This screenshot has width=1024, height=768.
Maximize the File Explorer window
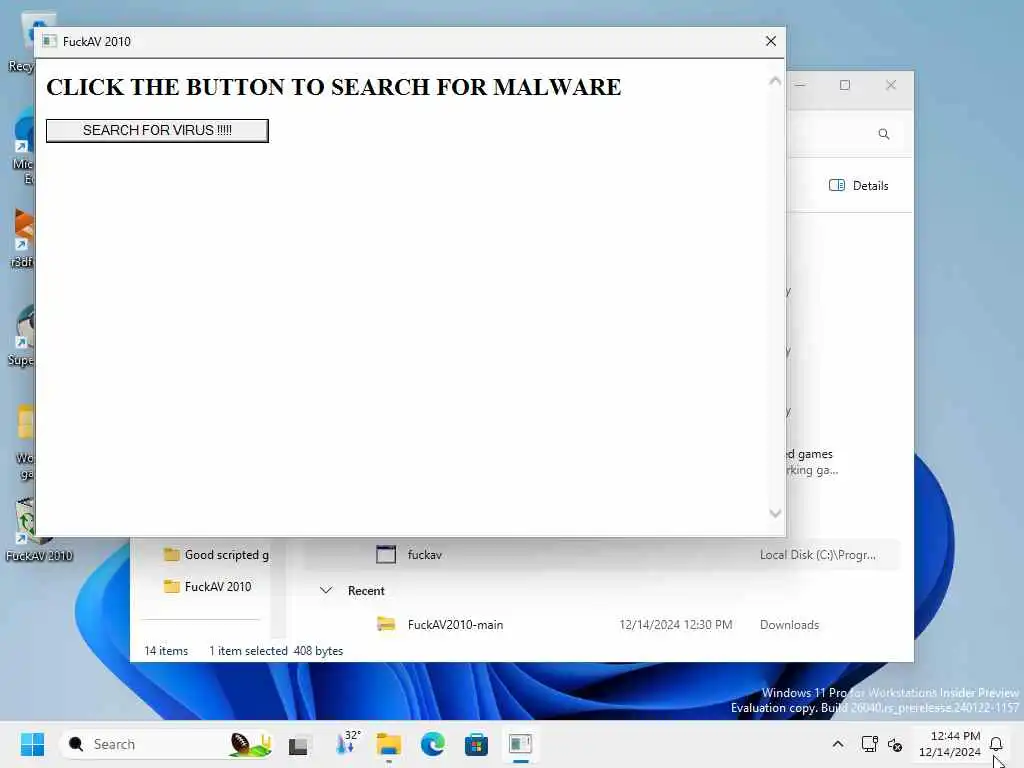pyautogui.click(x=844, y=85)
